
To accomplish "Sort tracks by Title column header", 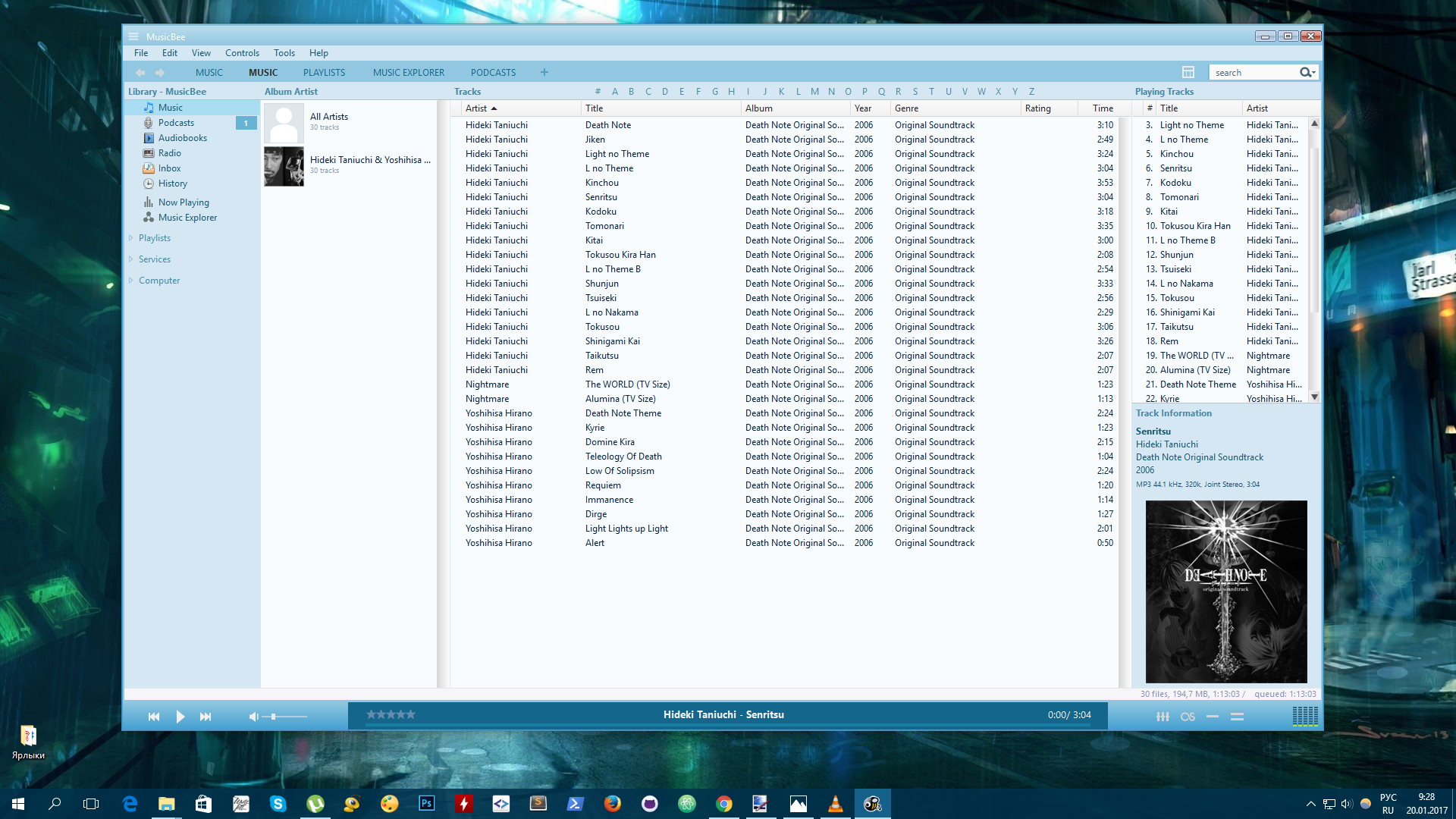I will (661, 108).
